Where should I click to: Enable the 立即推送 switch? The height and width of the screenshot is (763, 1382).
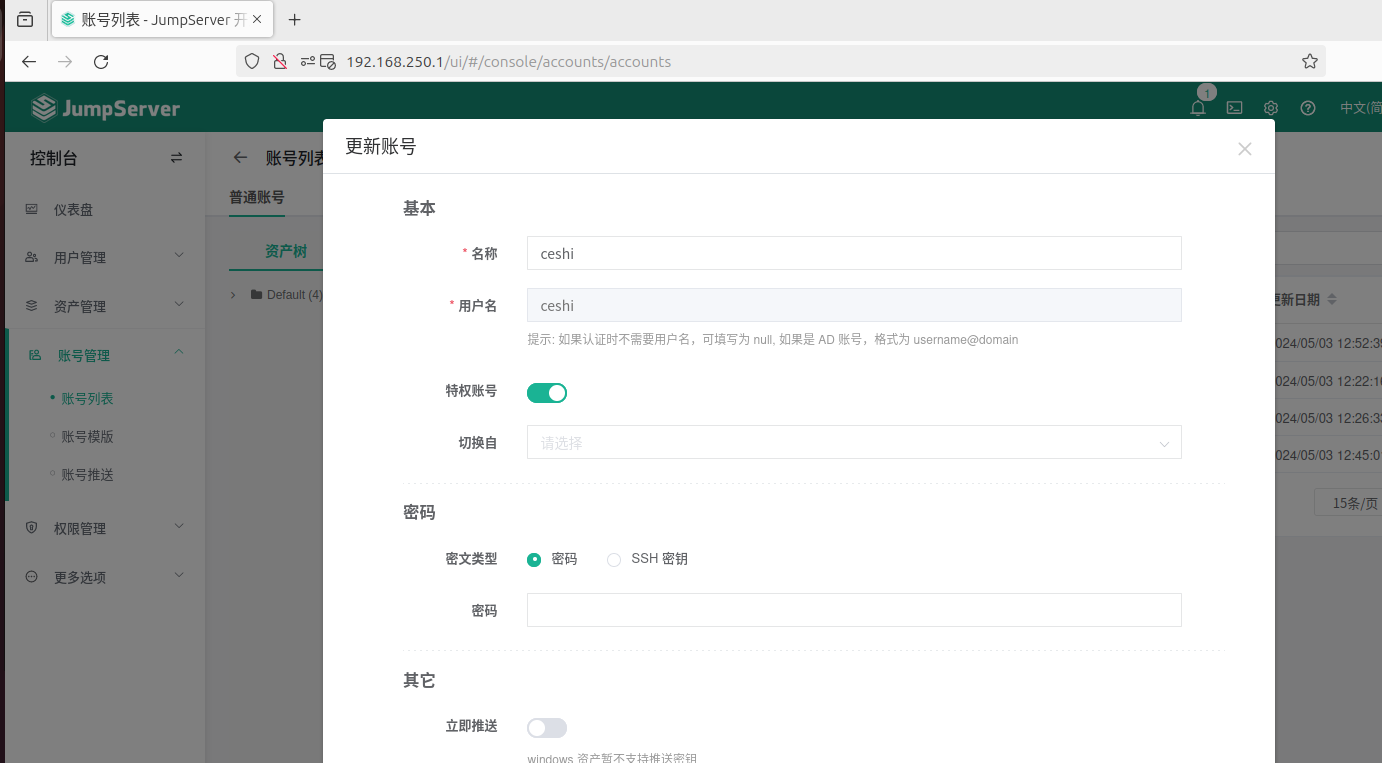coord(547,728)
